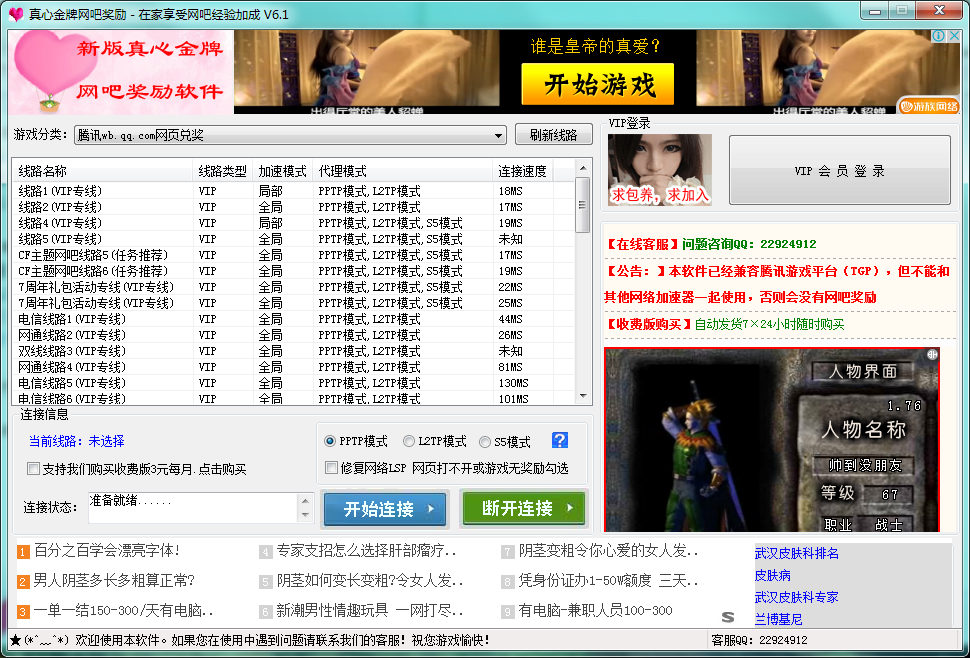970x658 pixels.
Task: Click the VIP 会员登录 button
Action: pos(839,171)
